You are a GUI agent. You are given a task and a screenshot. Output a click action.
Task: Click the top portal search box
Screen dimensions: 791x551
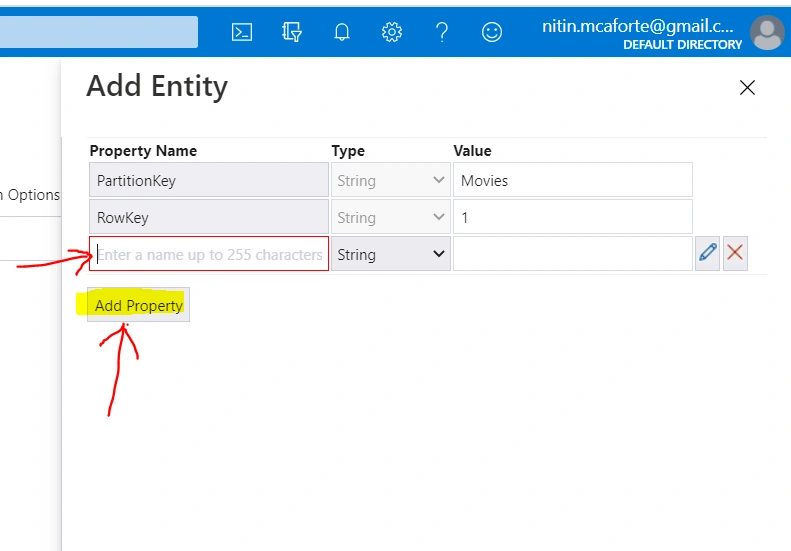tap(98, 32)
